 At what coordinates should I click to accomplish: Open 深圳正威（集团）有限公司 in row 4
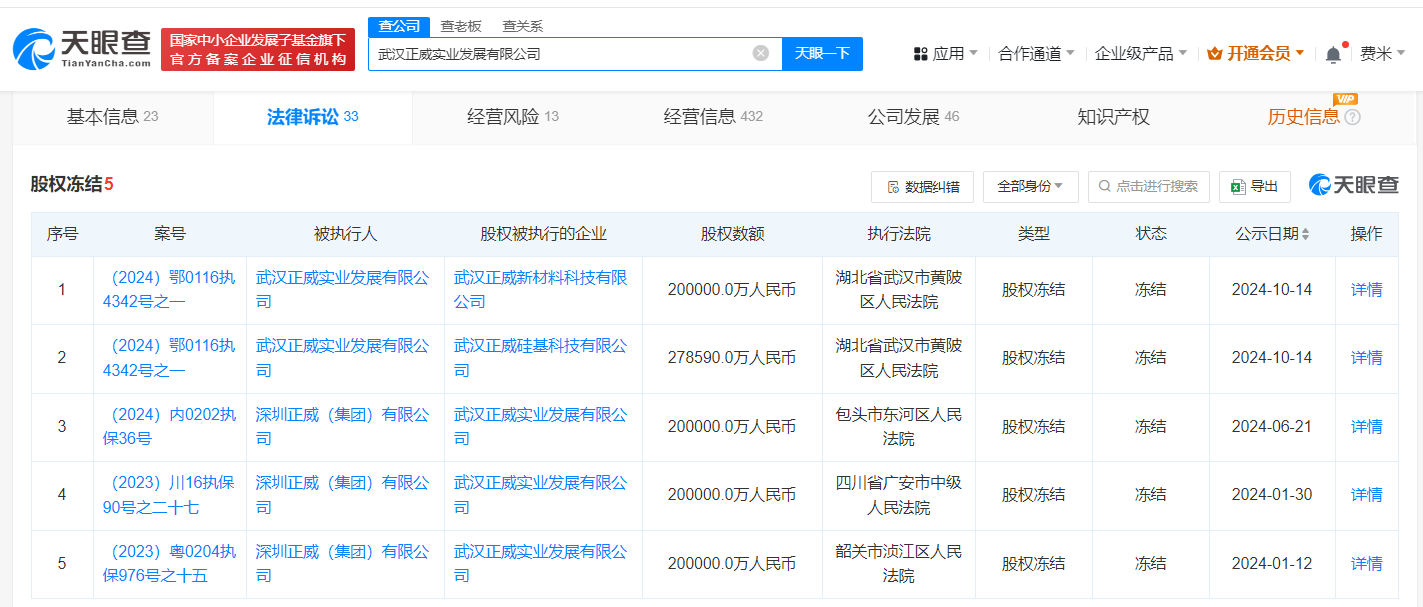[x=343, y=495]
